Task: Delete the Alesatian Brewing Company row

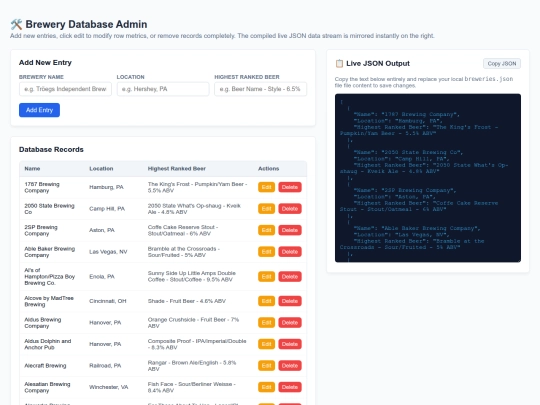Action: 290,387
